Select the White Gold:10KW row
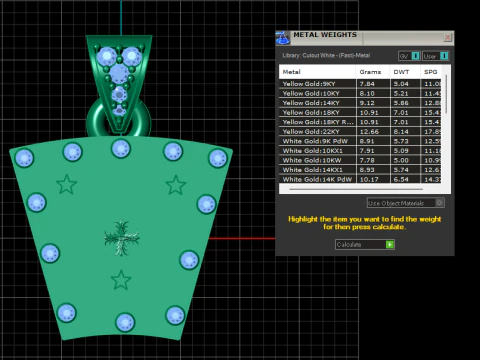Viewport: 480px width, 360px height. click(x=360, y=160)
